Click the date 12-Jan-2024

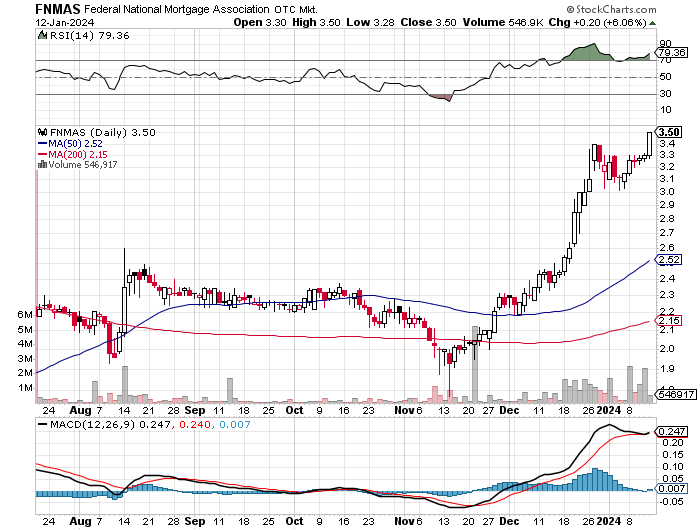click(65, 22)
